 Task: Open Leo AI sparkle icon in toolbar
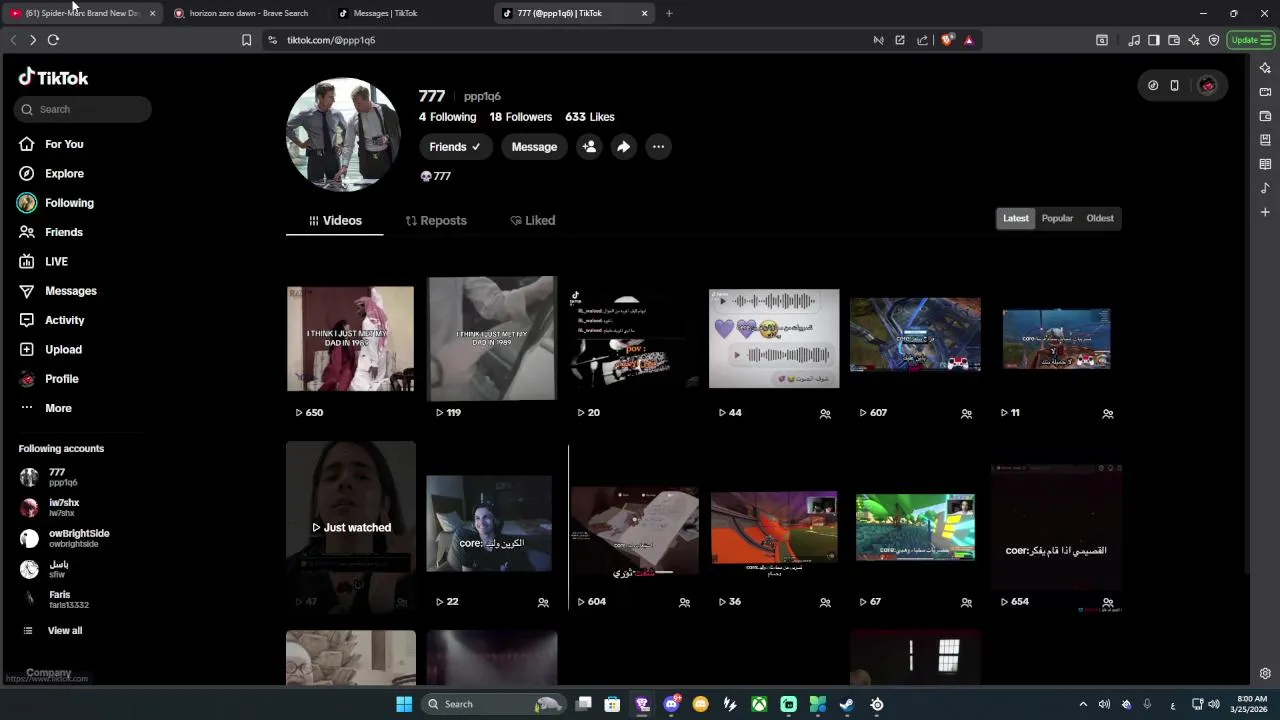1194,40
